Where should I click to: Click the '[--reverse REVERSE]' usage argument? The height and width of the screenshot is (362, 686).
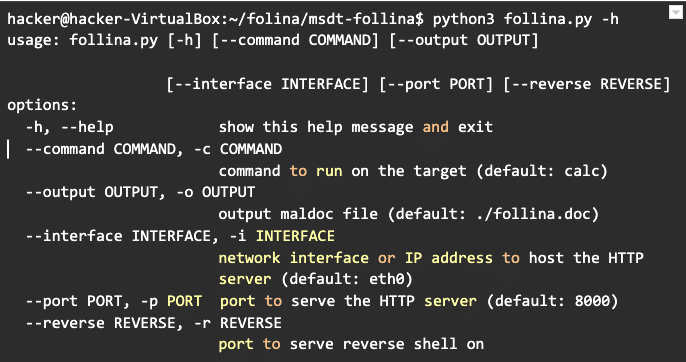587,84
